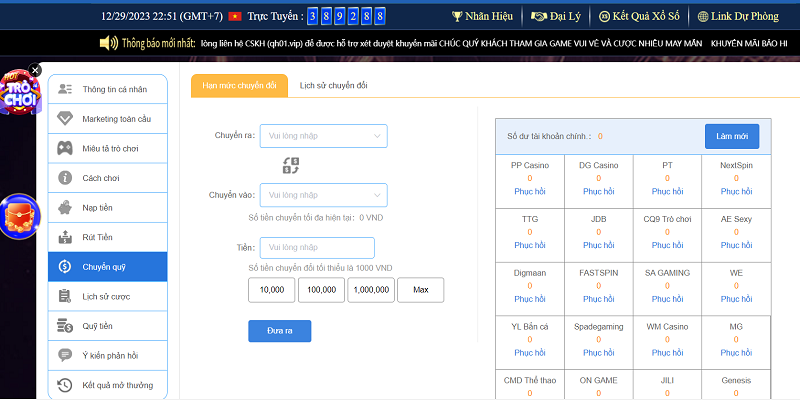Screen dimensions: 800x400
Task: Click the Nạp tiền piggy bank icon
Action: point(65,208)
